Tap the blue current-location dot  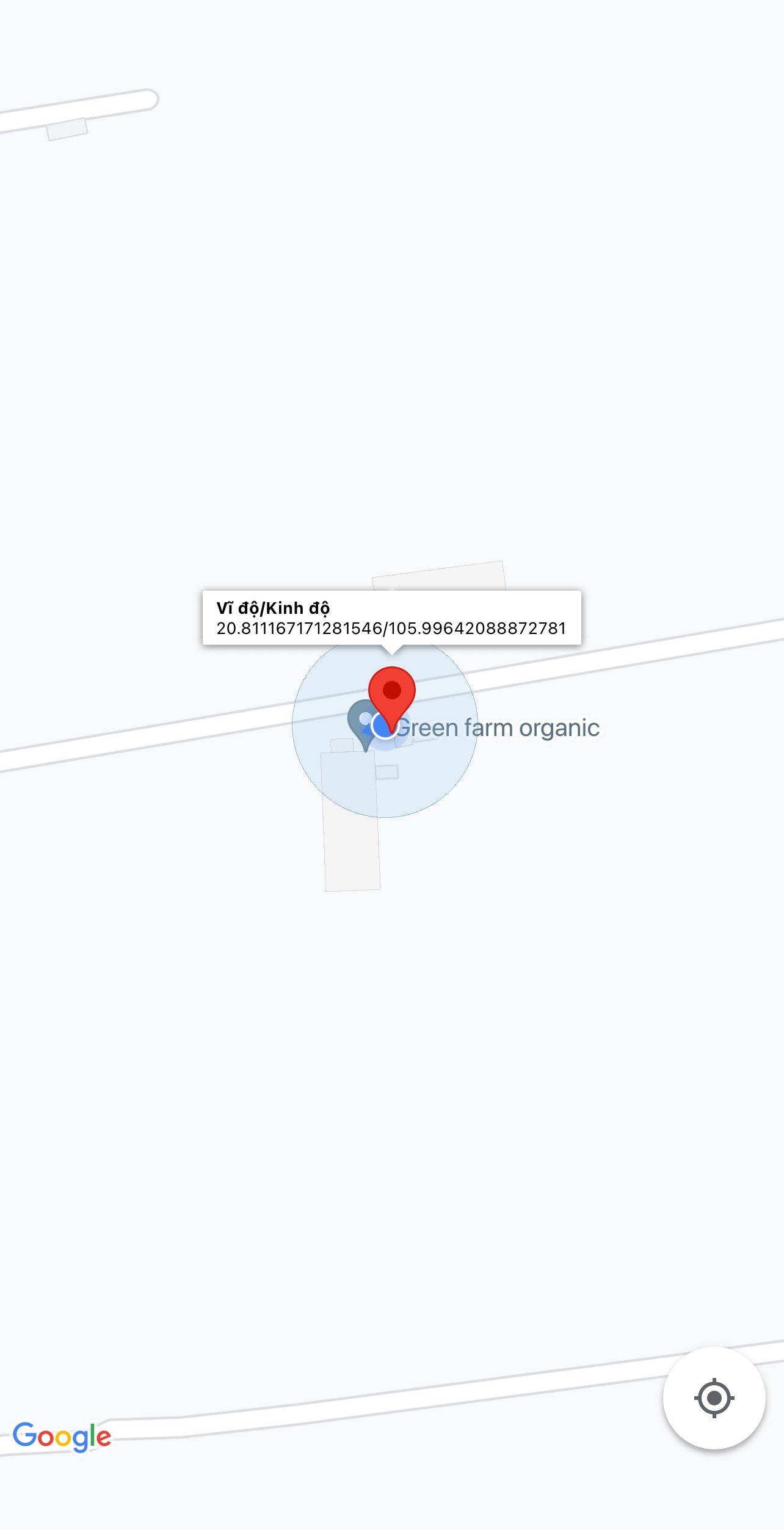384,726
